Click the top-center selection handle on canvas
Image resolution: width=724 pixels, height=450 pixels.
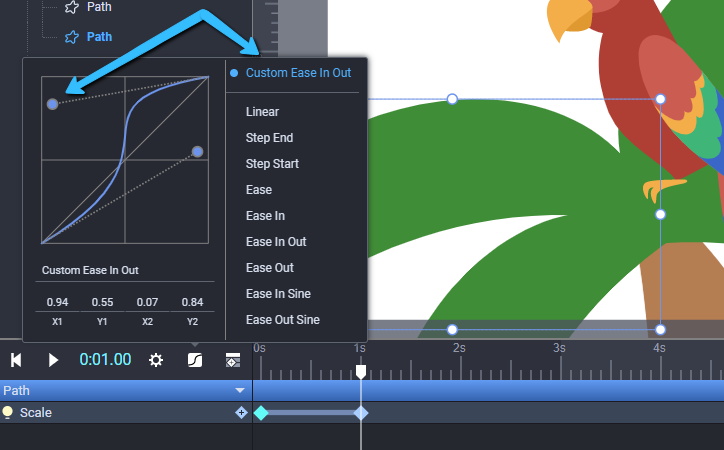coord(452,99)
